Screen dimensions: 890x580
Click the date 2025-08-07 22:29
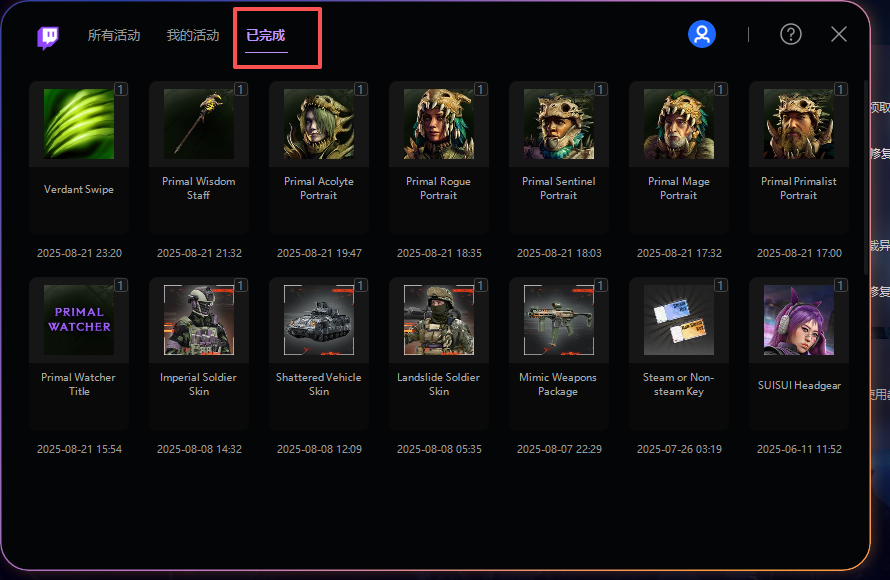coord(559,449)
